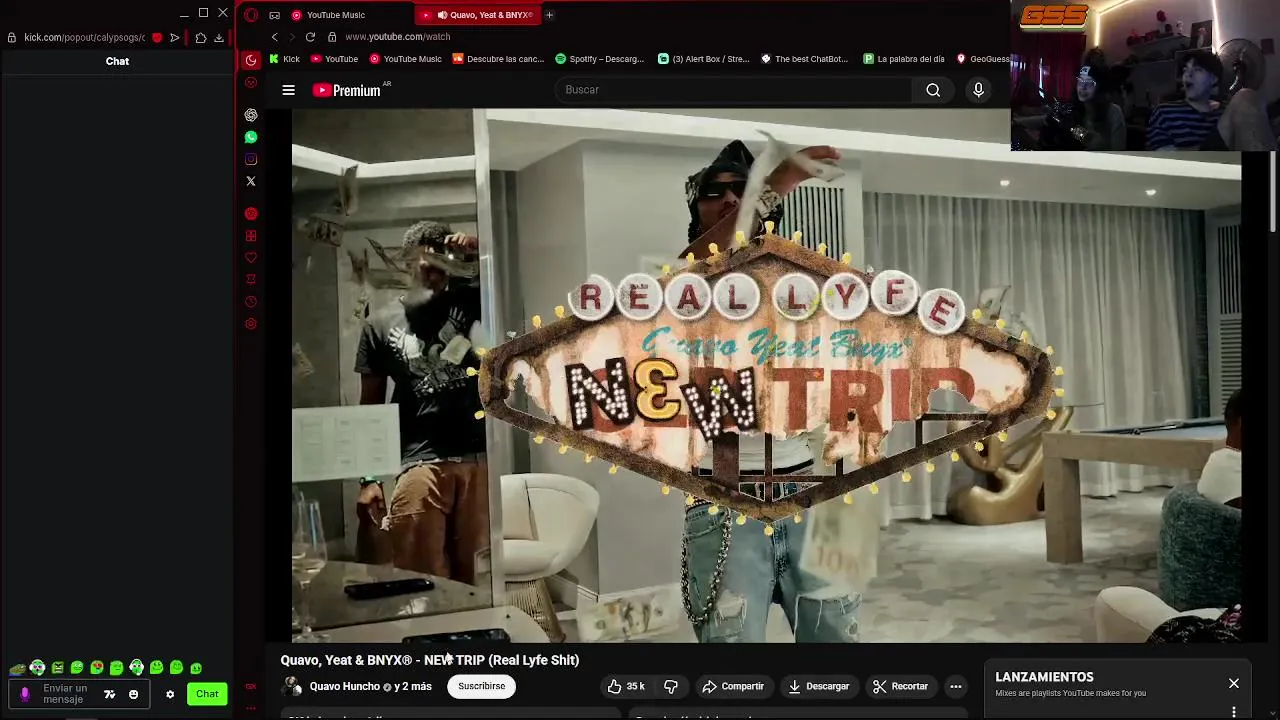The image size is (1280, 720).
Task: Send message with green Chat button
Action: tap(207, 694)
